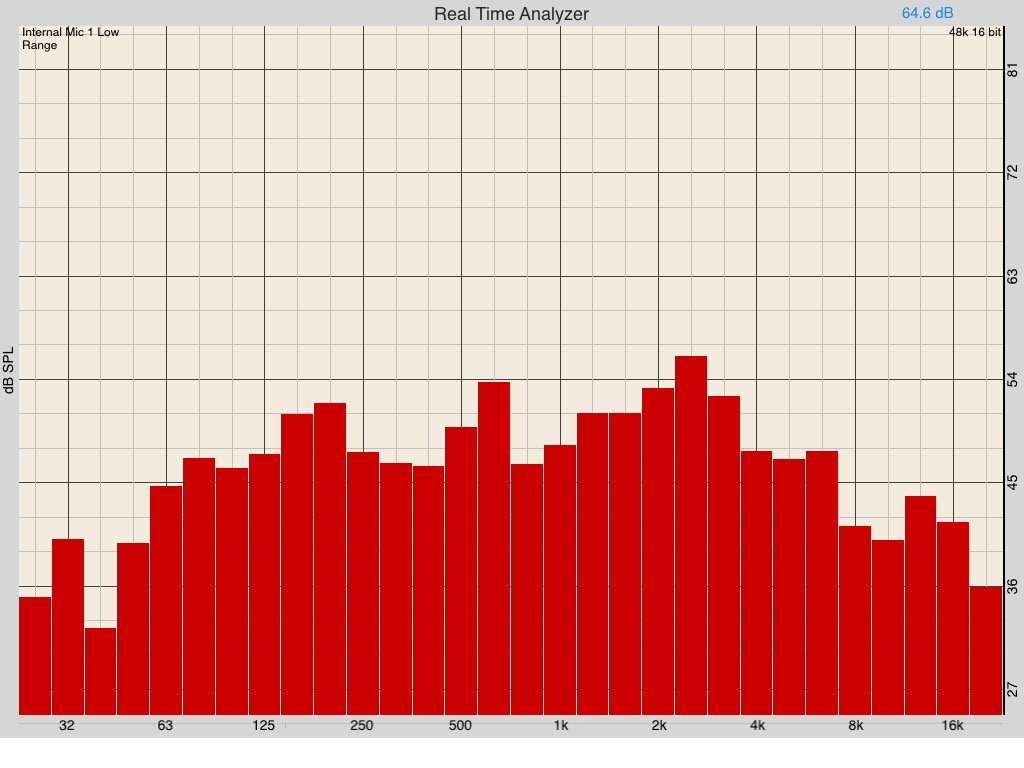This screenshot has width=1024, height=768.
Task: Click the 27 marker on the dB scale
Action: pos(1011,689)
